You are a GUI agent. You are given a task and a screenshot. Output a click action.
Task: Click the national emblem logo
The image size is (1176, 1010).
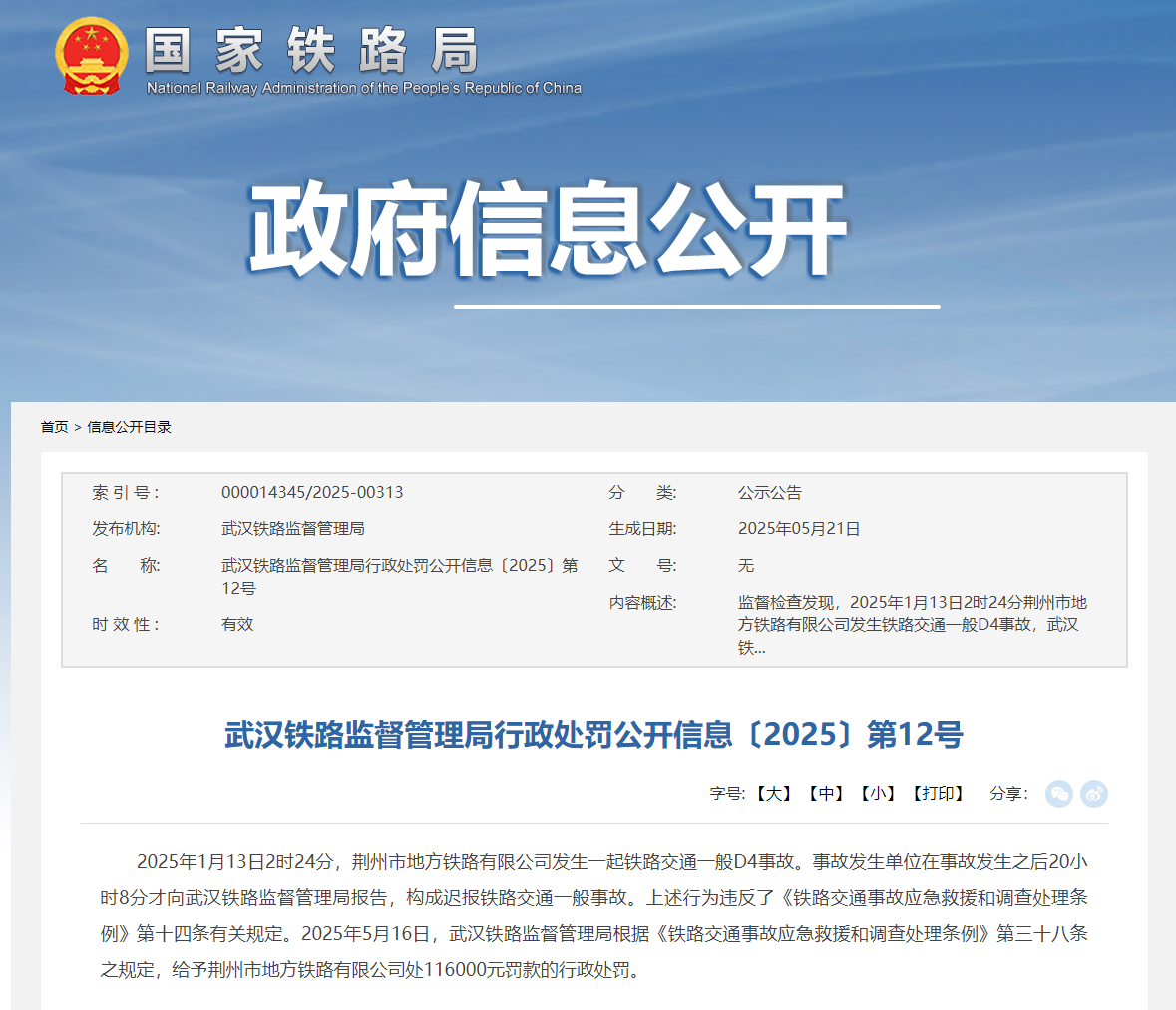point(91,56)
